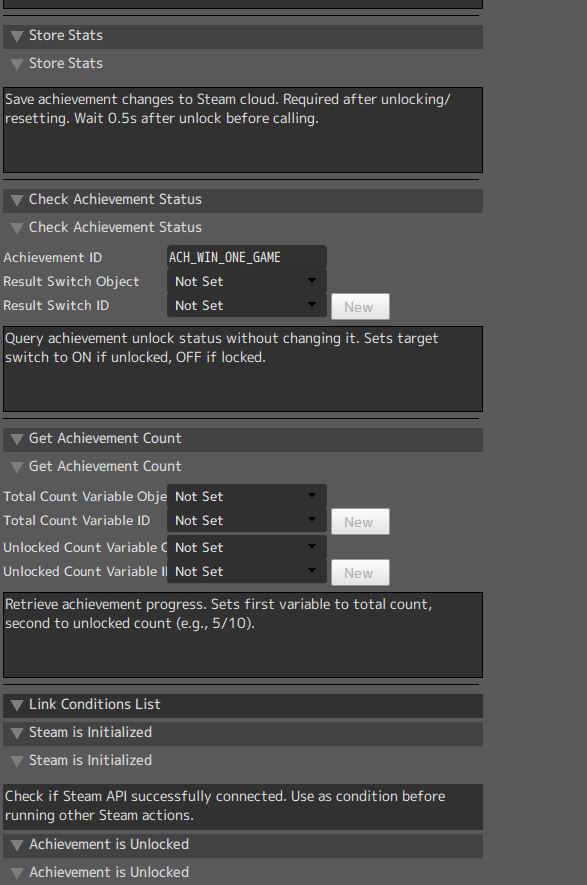Click the Query achievement unlock status description

(x=243, y=369)
